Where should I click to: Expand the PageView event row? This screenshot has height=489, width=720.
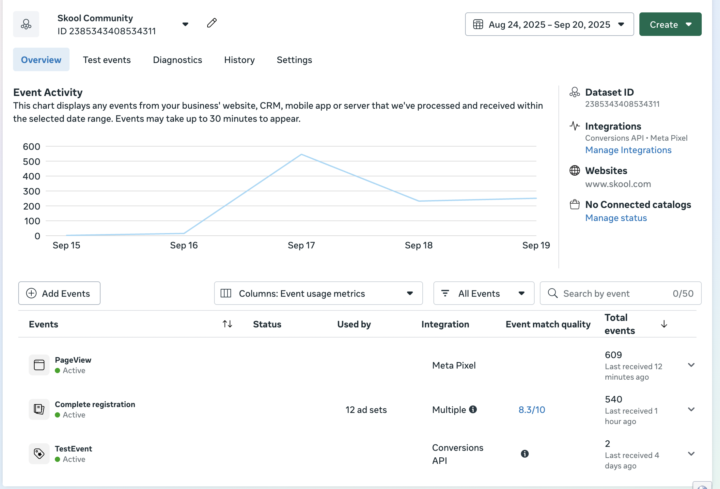(691, 365)
